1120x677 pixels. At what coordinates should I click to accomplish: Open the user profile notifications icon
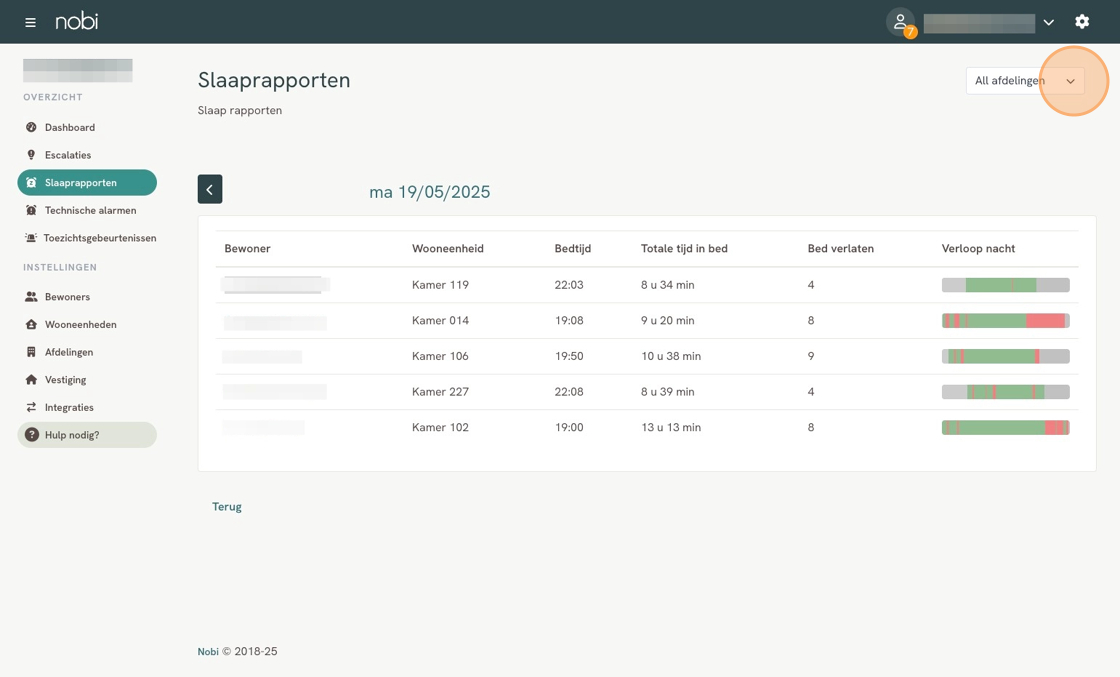(900, 22)
